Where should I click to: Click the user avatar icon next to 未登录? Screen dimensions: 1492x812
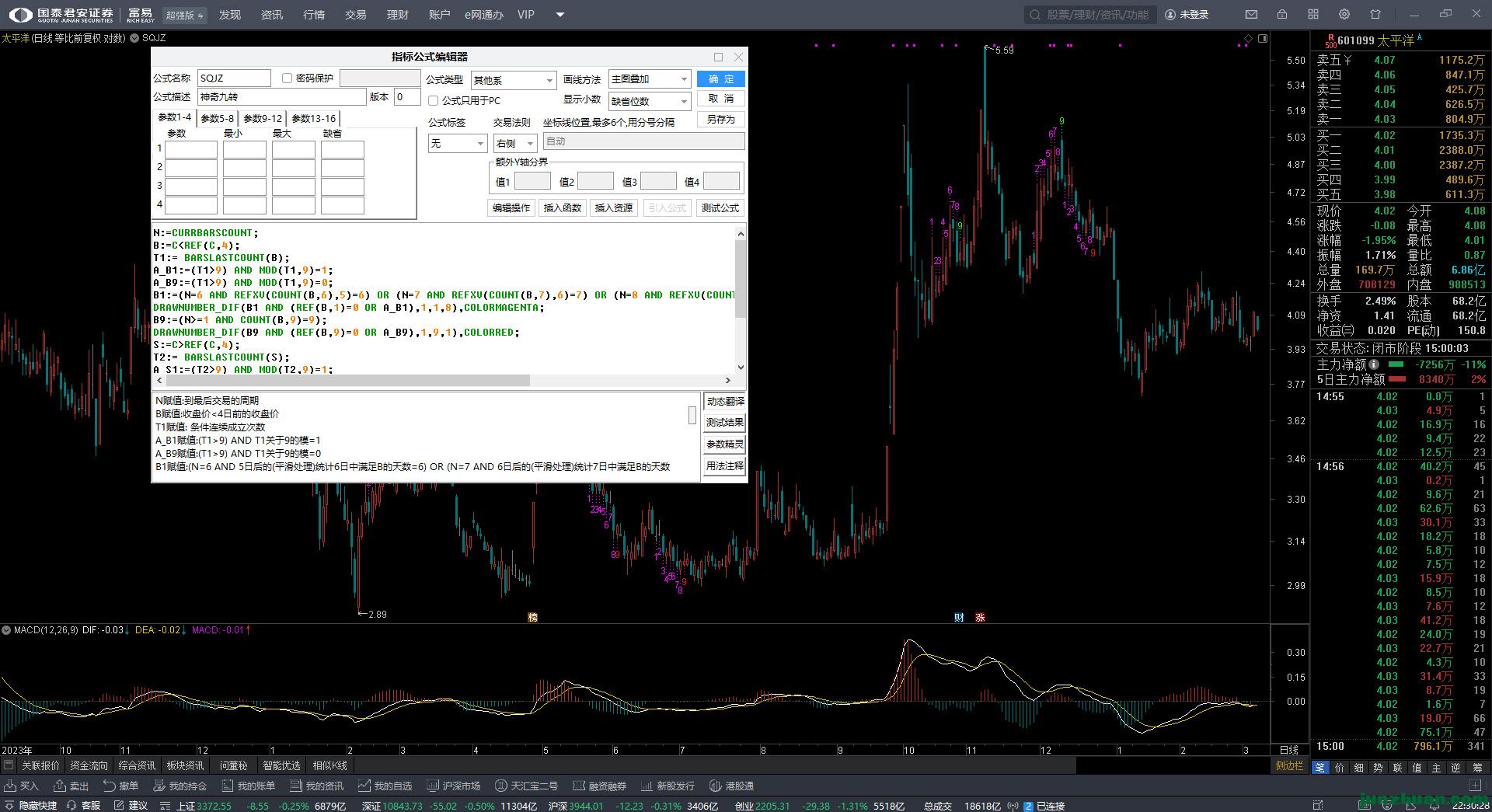click(1170, 15)
